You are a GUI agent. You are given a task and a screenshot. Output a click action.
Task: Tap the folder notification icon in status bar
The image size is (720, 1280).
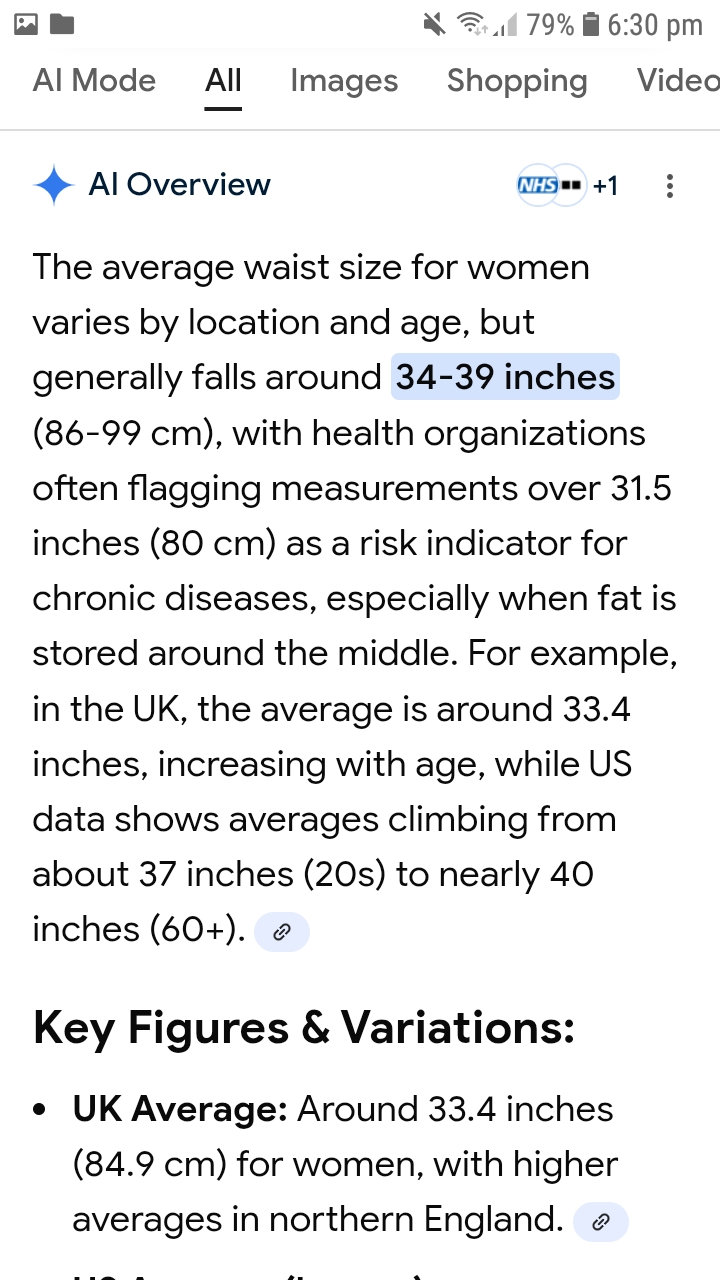point(62,24)
